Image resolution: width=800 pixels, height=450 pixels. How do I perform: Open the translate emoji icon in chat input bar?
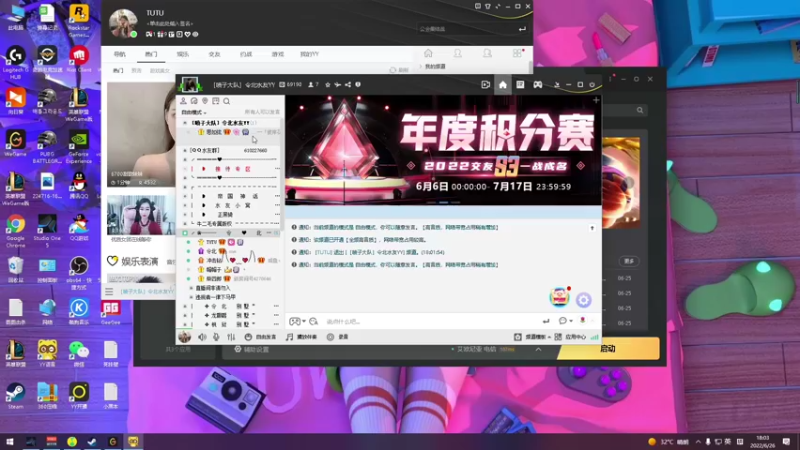coord(313,321)
